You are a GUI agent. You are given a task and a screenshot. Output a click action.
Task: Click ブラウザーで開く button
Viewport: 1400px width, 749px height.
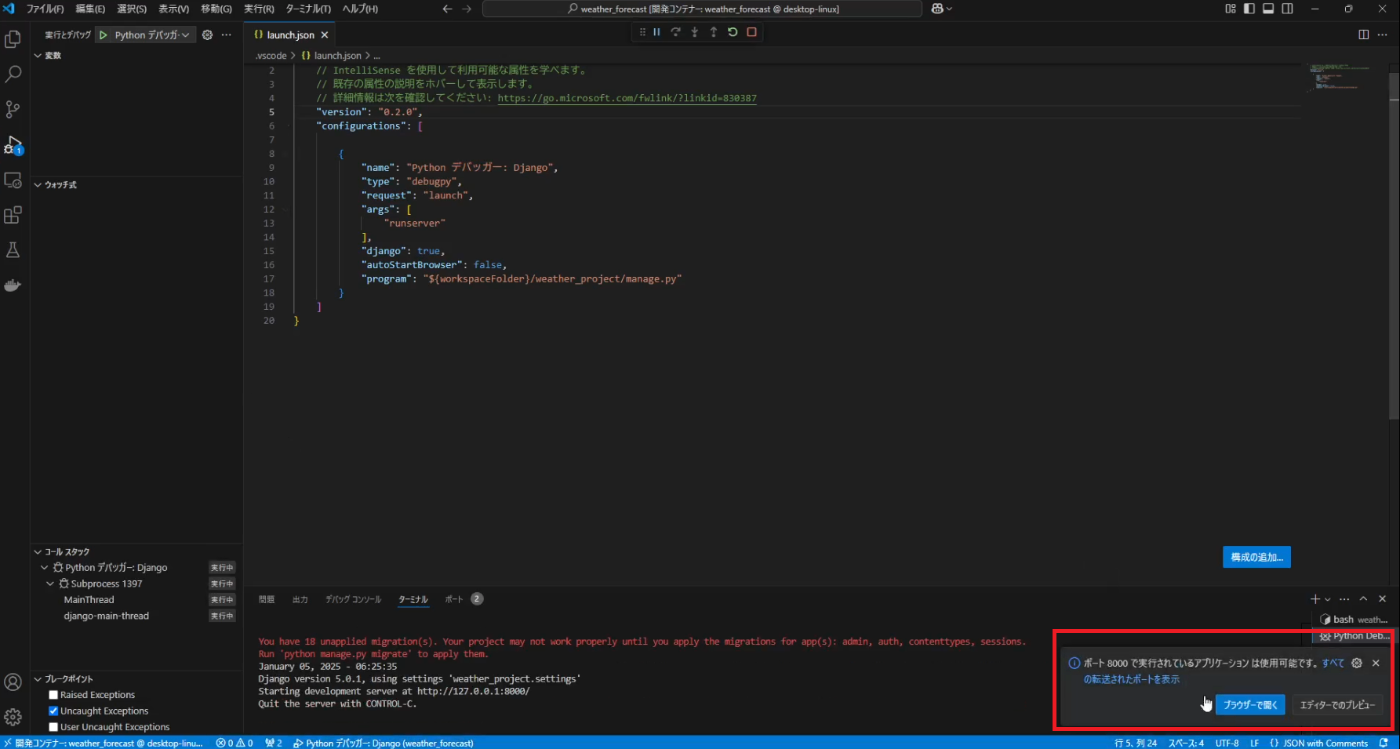(x=1250, y=705)
